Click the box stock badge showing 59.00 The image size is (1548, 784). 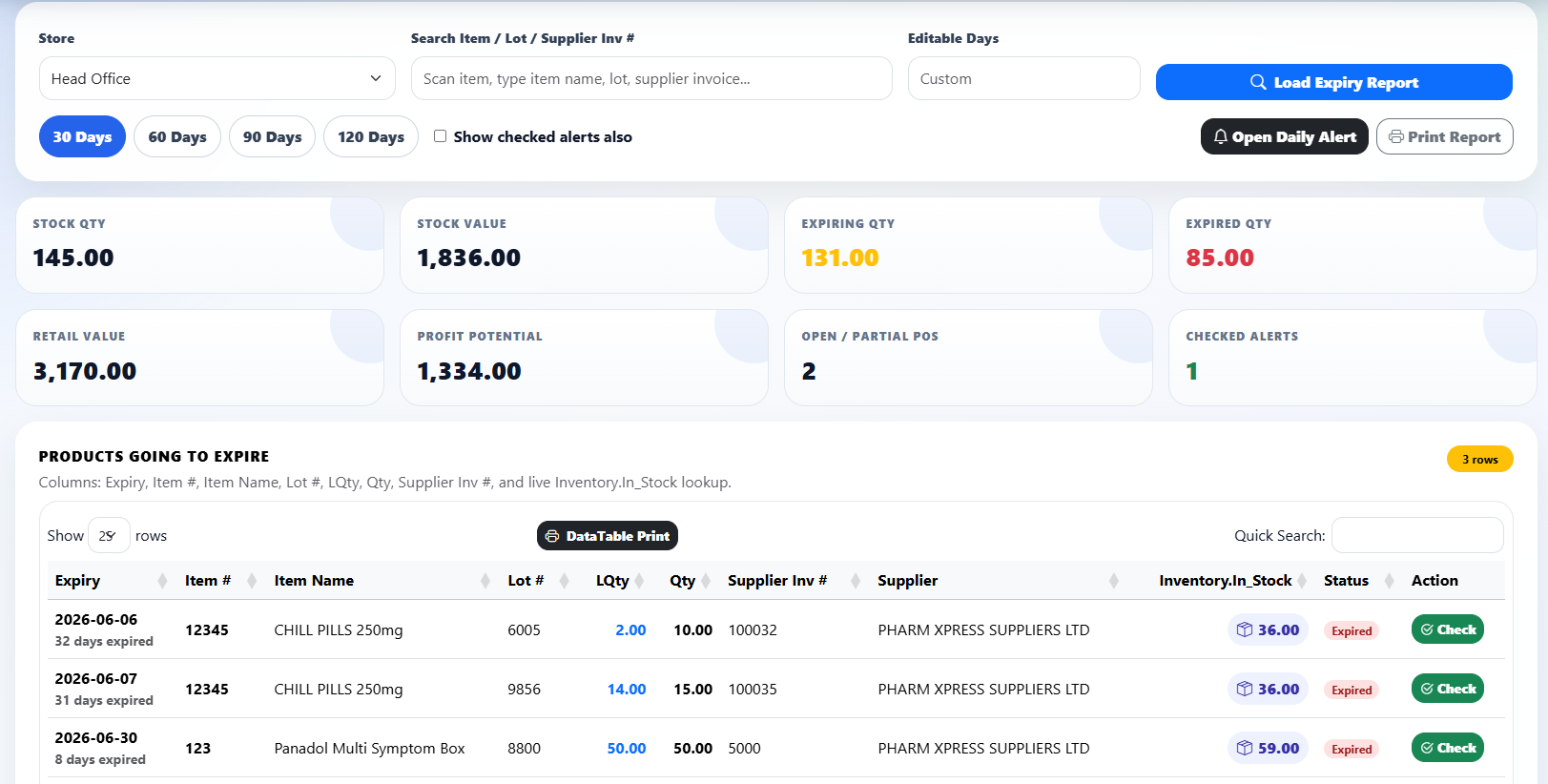(x=1268, y=749)
